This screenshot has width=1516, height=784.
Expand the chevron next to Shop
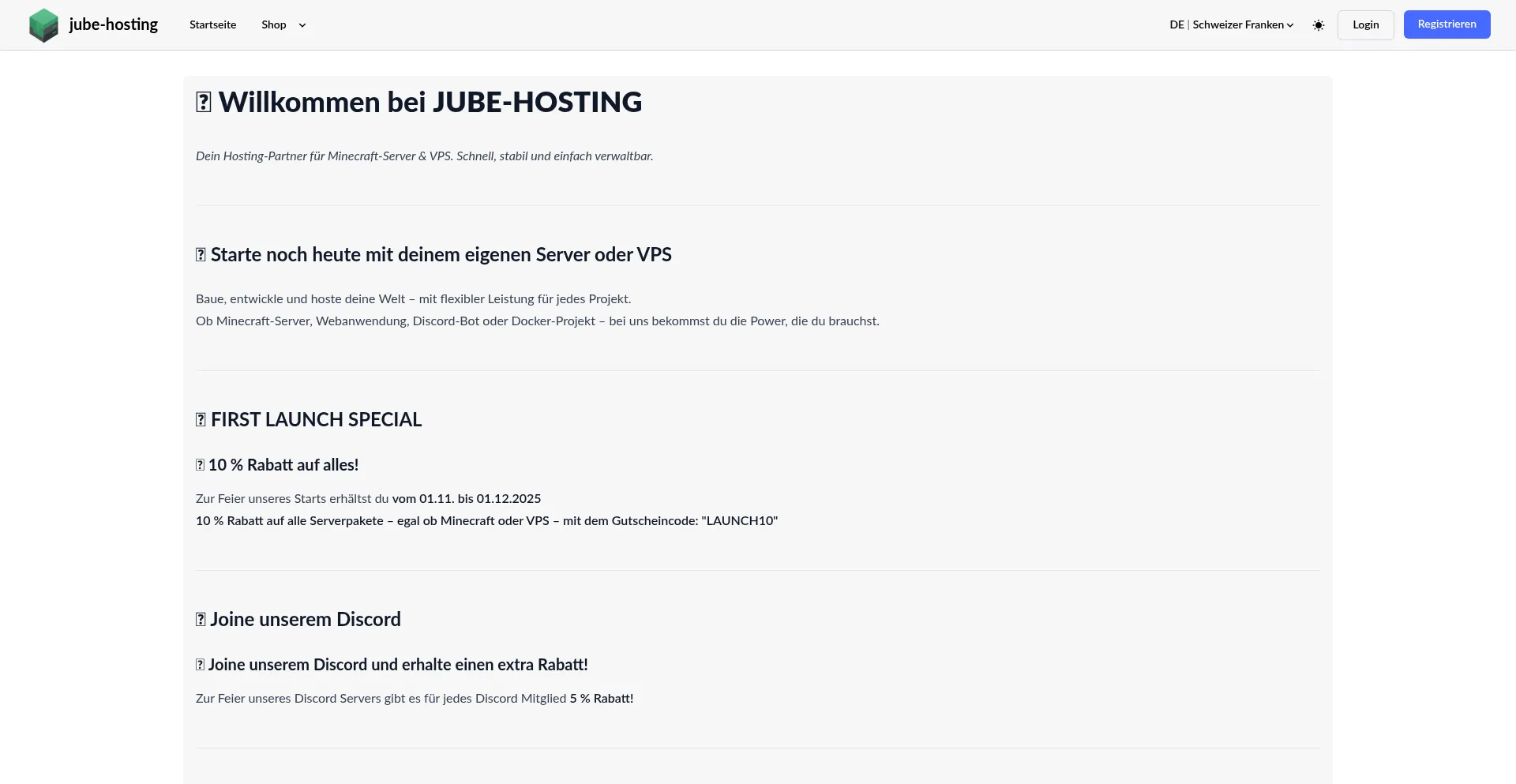[x=302, y=25]
